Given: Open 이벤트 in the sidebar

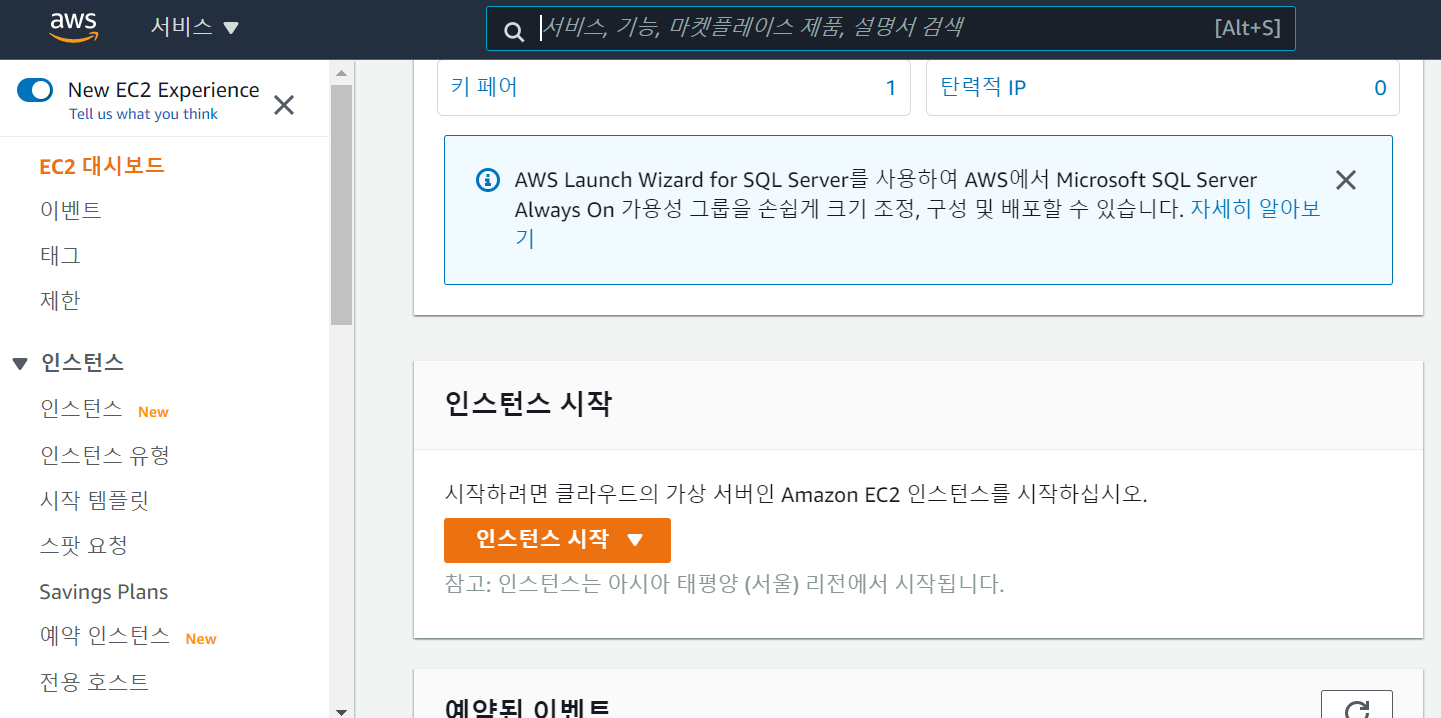Looking at the screenshot, I should tap(70, 211).
